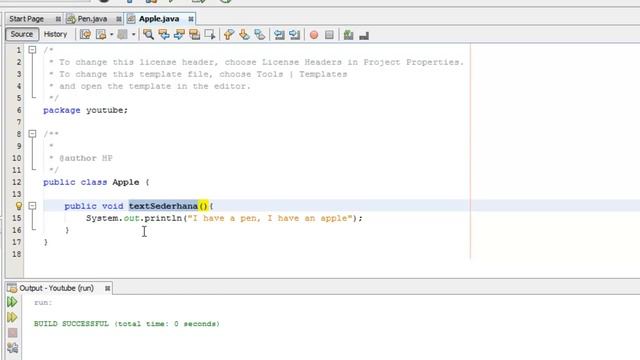Collapse the license comment fold at line 1

[32, 50]
